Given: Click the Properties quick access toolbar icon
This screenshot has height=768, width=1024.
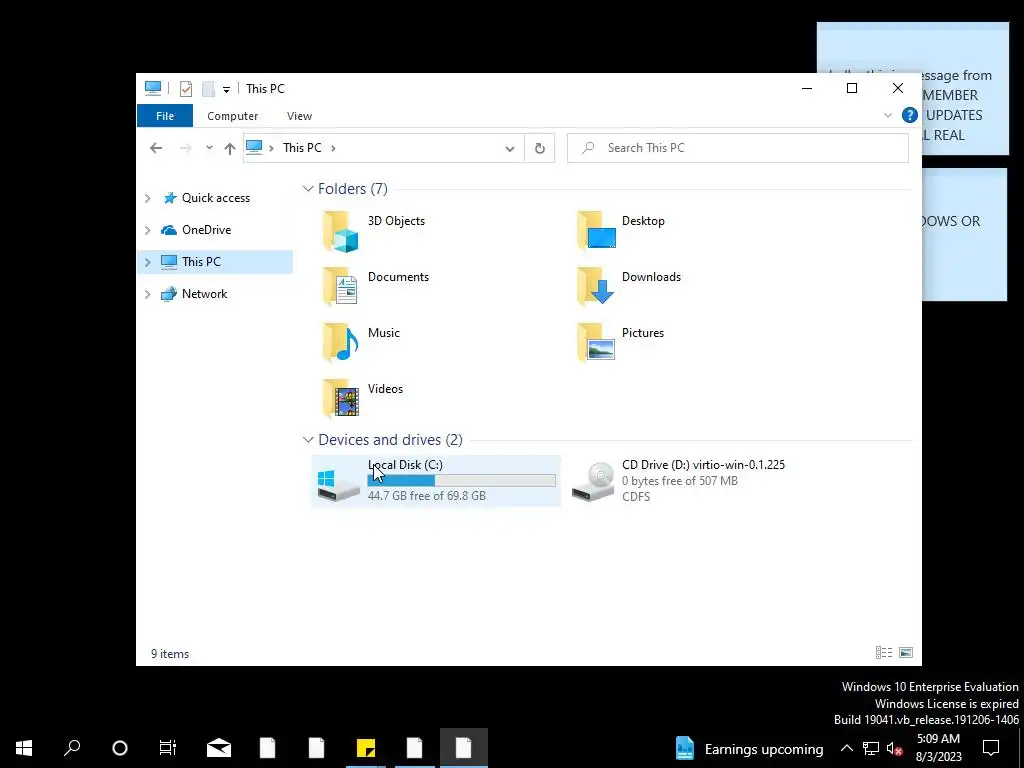Looking at the screenshot, I should 185,89.
